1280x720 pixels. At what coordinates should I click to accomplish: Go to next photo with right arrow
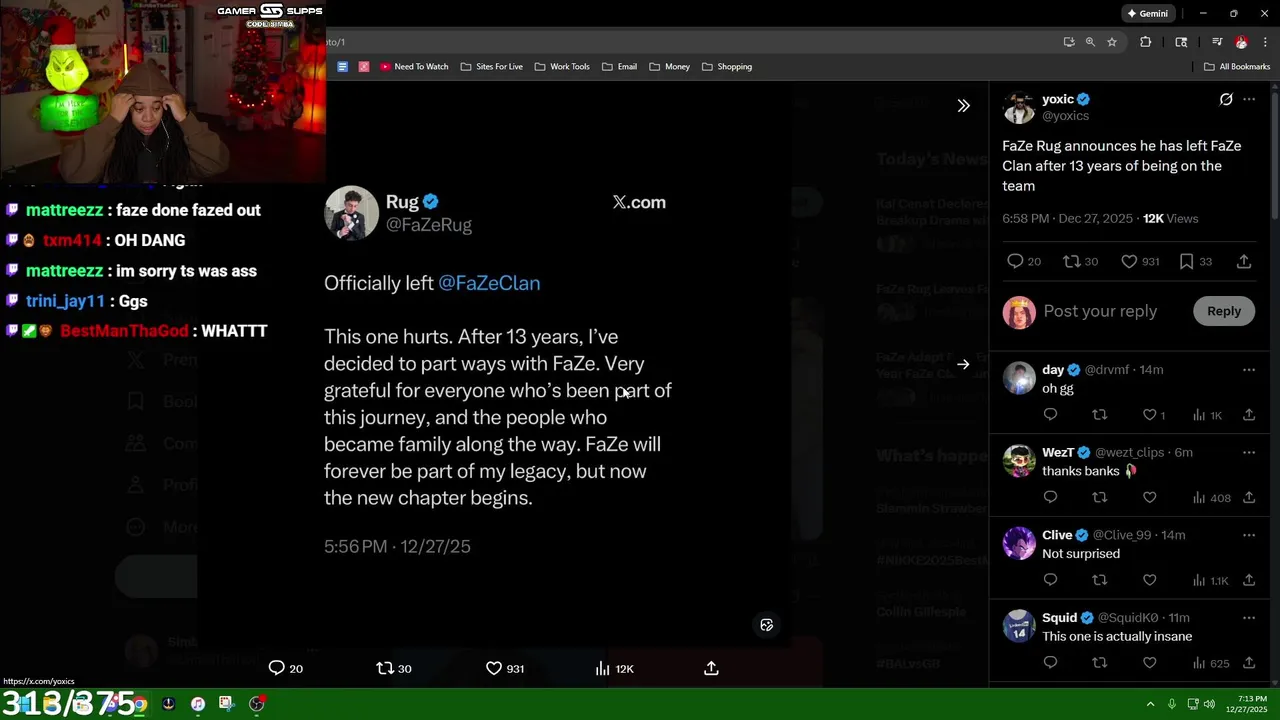coord(963,364)
